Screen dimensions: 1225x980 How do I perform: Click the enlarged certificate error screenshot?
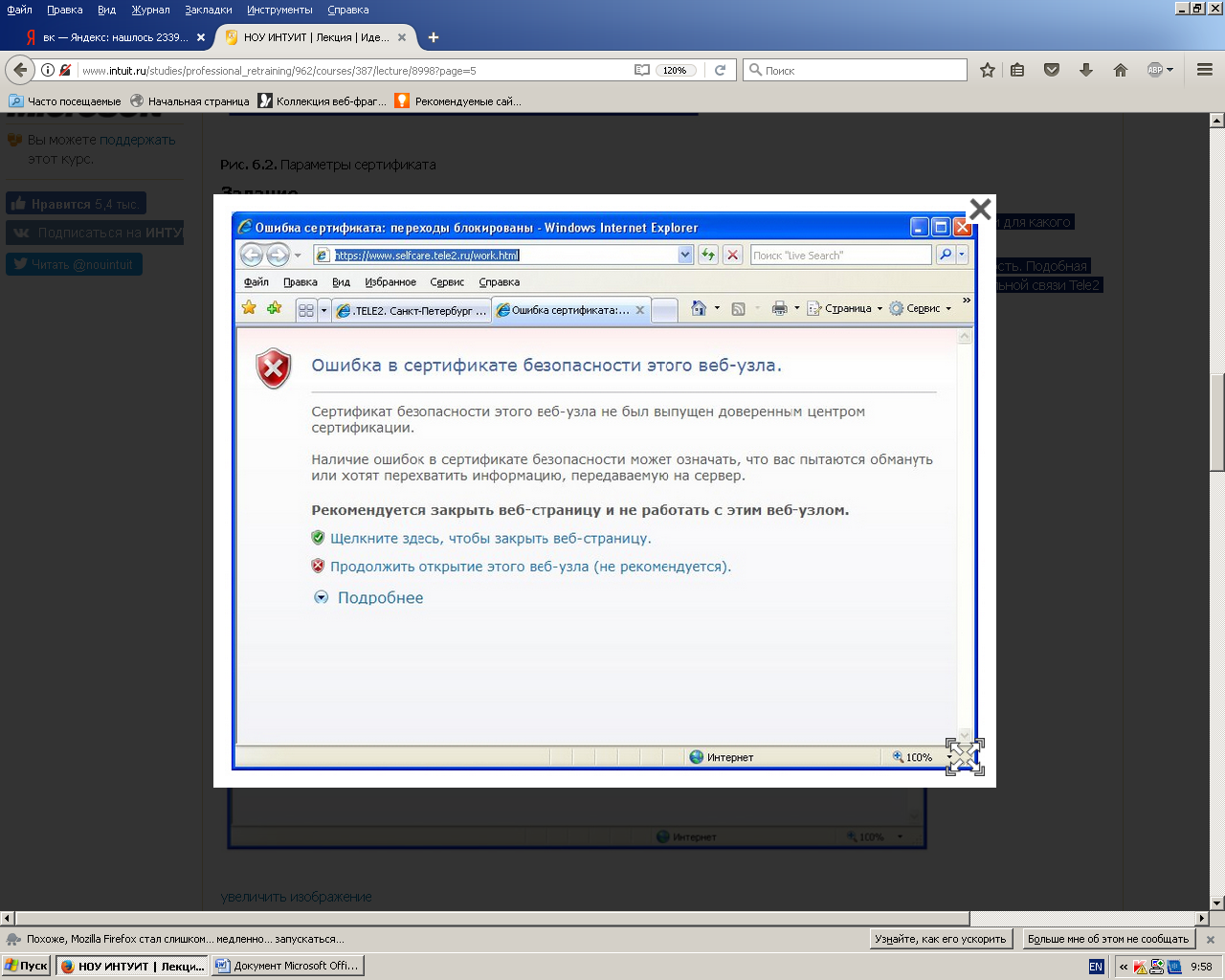[x=604, y=490]
